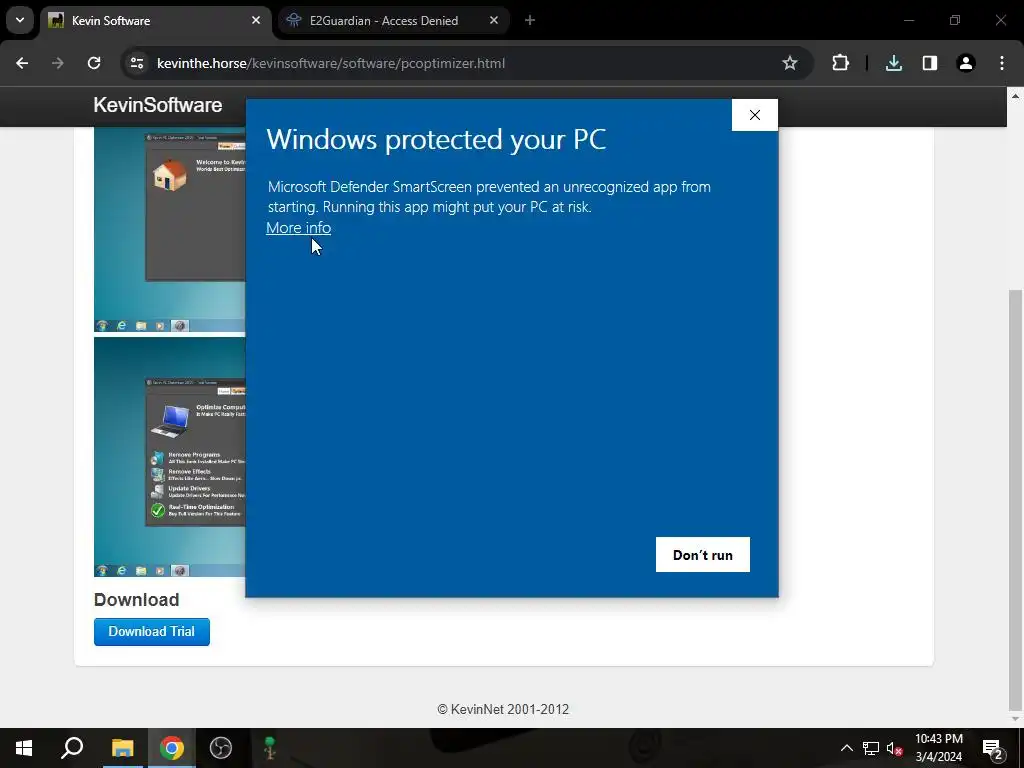The image size is (1024, 768).
Task: Click the More info link in SmartScreen dialog
Action: click(298, 228)
